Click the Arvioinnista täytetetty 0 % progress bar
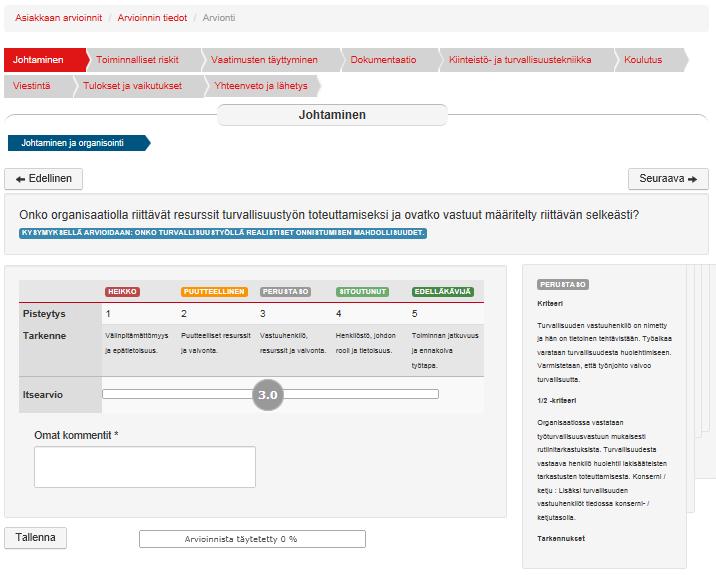The height and width of the screenshot is (575, 716). tap(252, 539)
